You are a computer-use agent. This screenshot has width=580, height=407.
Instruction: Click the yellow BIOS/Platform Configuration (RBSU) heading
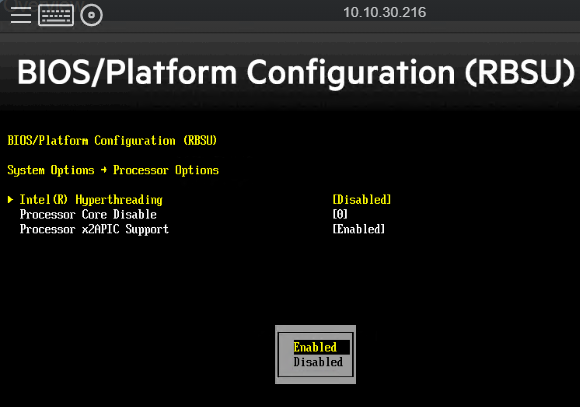112,141
